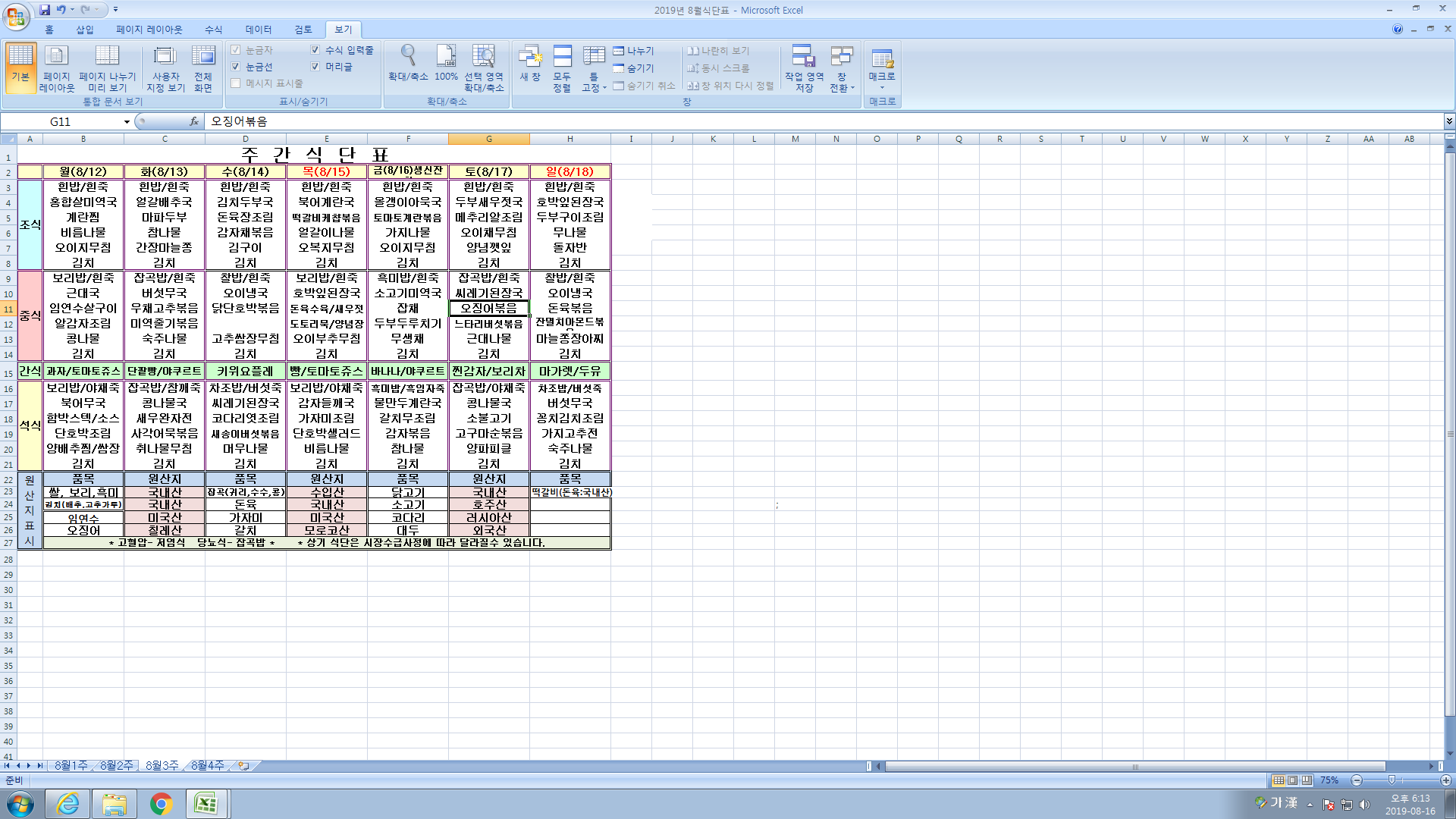Click the 나누기 split button
Screen dimensions: 1456x819
633,51
